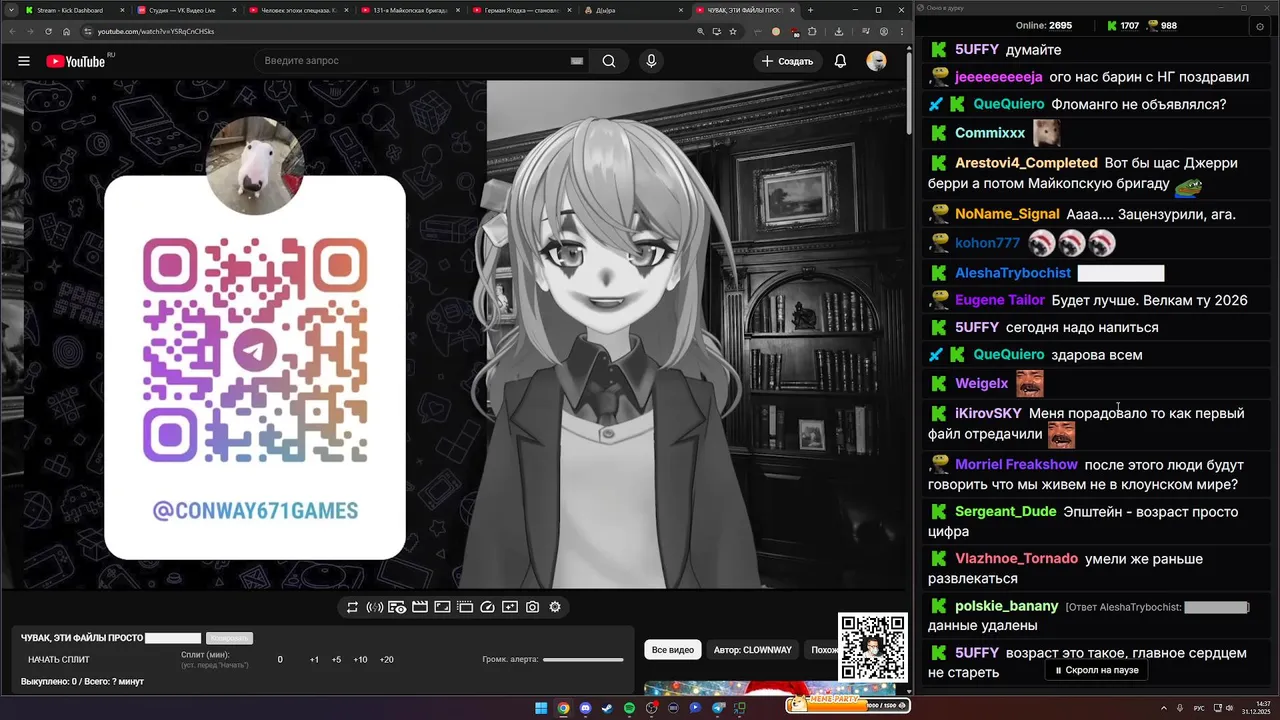
Task: Open the YouTube account avatar menu
Action: 876,61
